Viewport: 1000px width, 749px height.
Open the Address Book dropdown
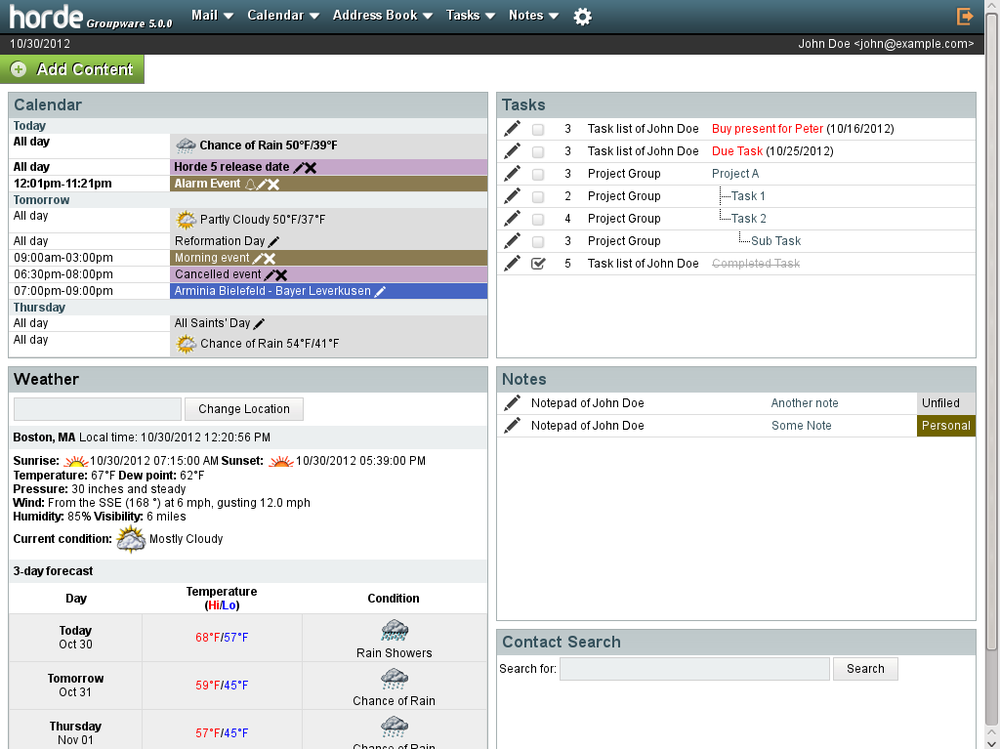[382, 15]
